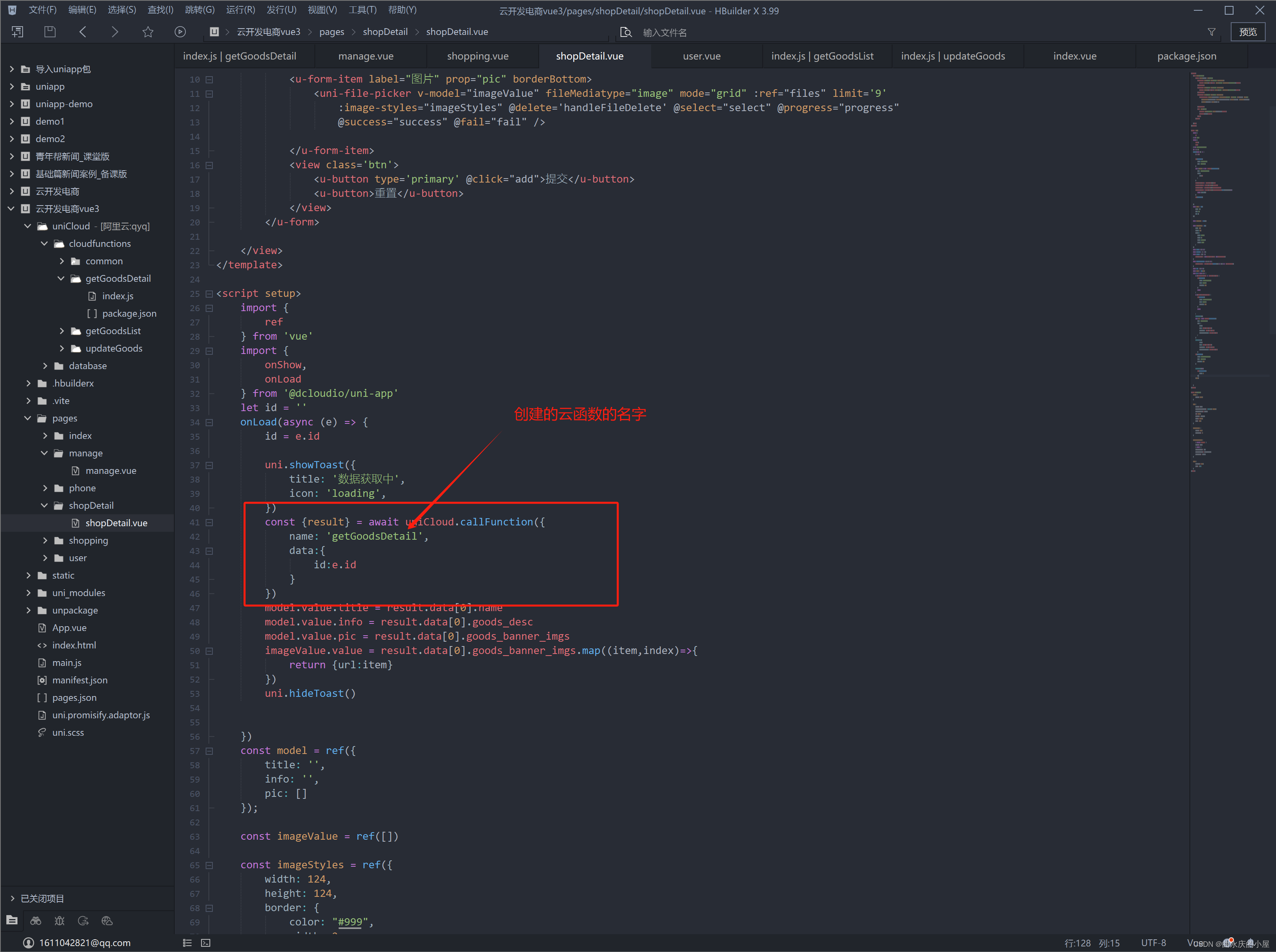The width and height of the screenshot is (1276, 952).
Task: Collapse the cloudfunctions folder
Action: 44,243
